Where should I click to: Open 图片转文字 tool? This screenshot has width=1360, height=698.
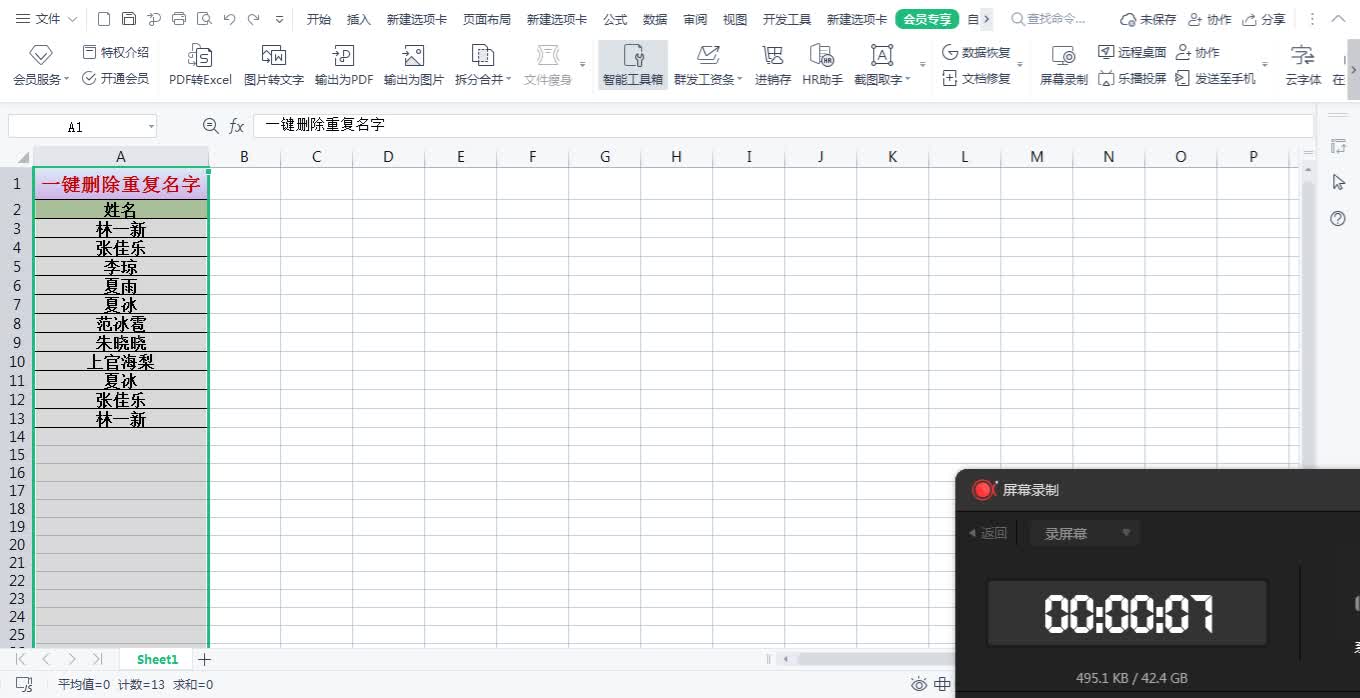(x=274, y=65)
